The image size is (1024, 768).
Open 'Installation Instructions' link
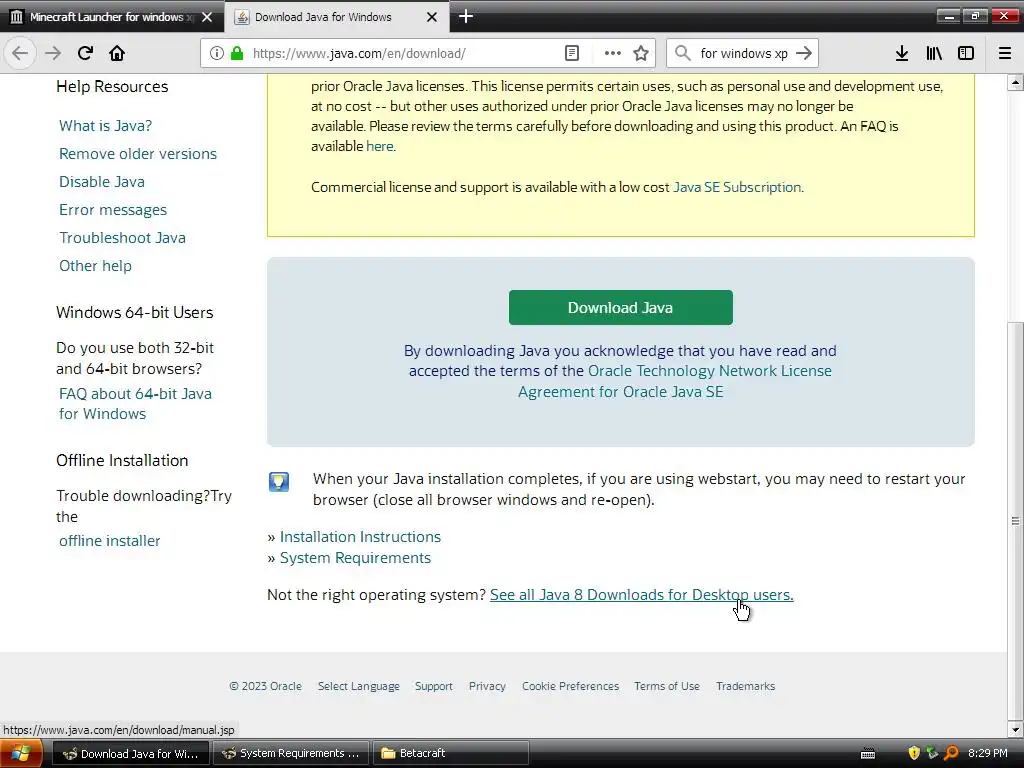(x=360, y=537)
